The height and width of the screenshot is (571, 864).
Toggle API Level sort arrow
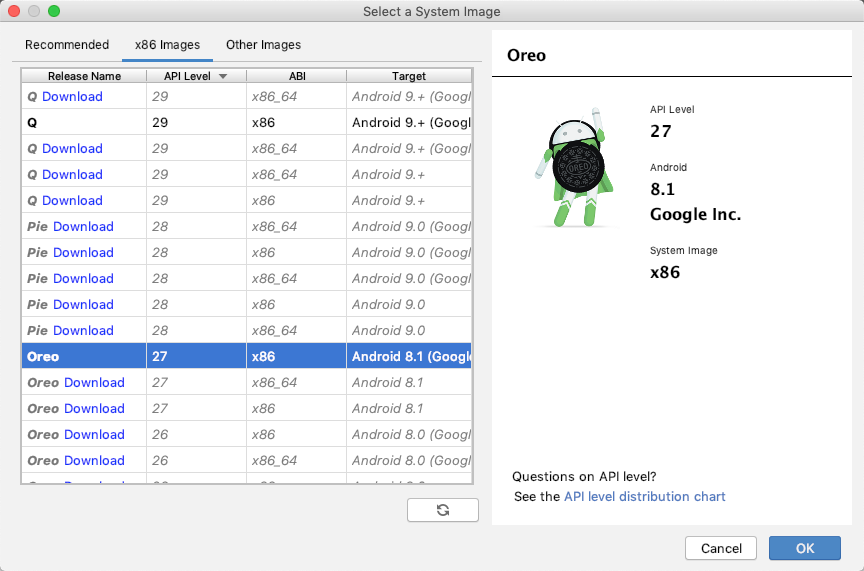pos(223,76)
